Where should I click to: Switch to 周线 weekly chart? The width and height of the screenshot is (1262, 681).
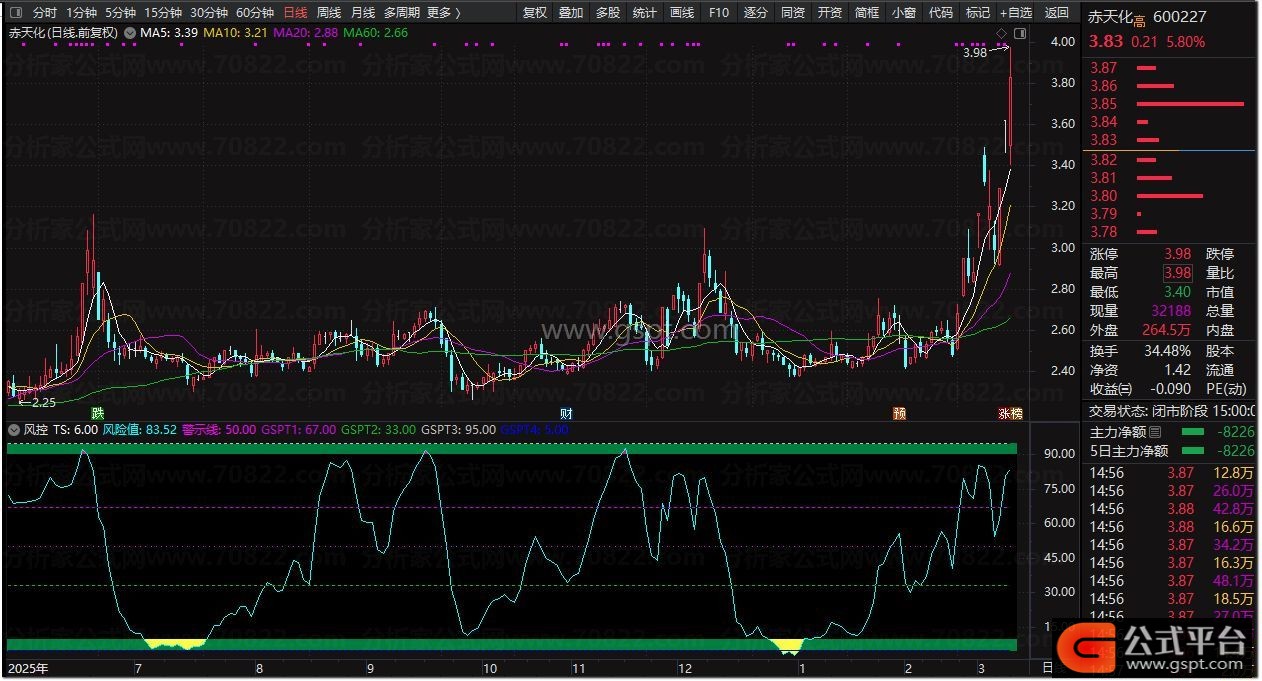pos(328,13)
